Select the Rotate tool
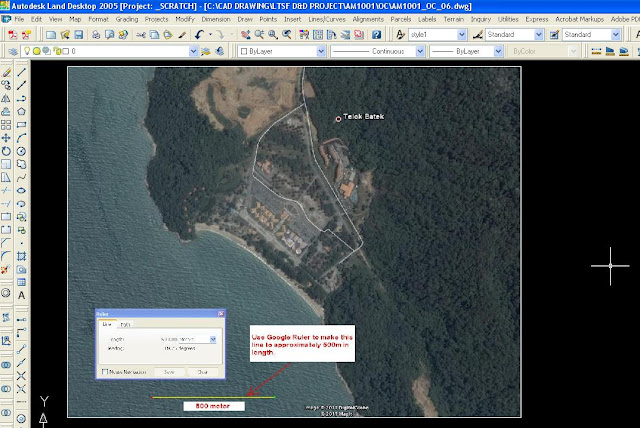640x428 pixels. [x=6, y=151]
